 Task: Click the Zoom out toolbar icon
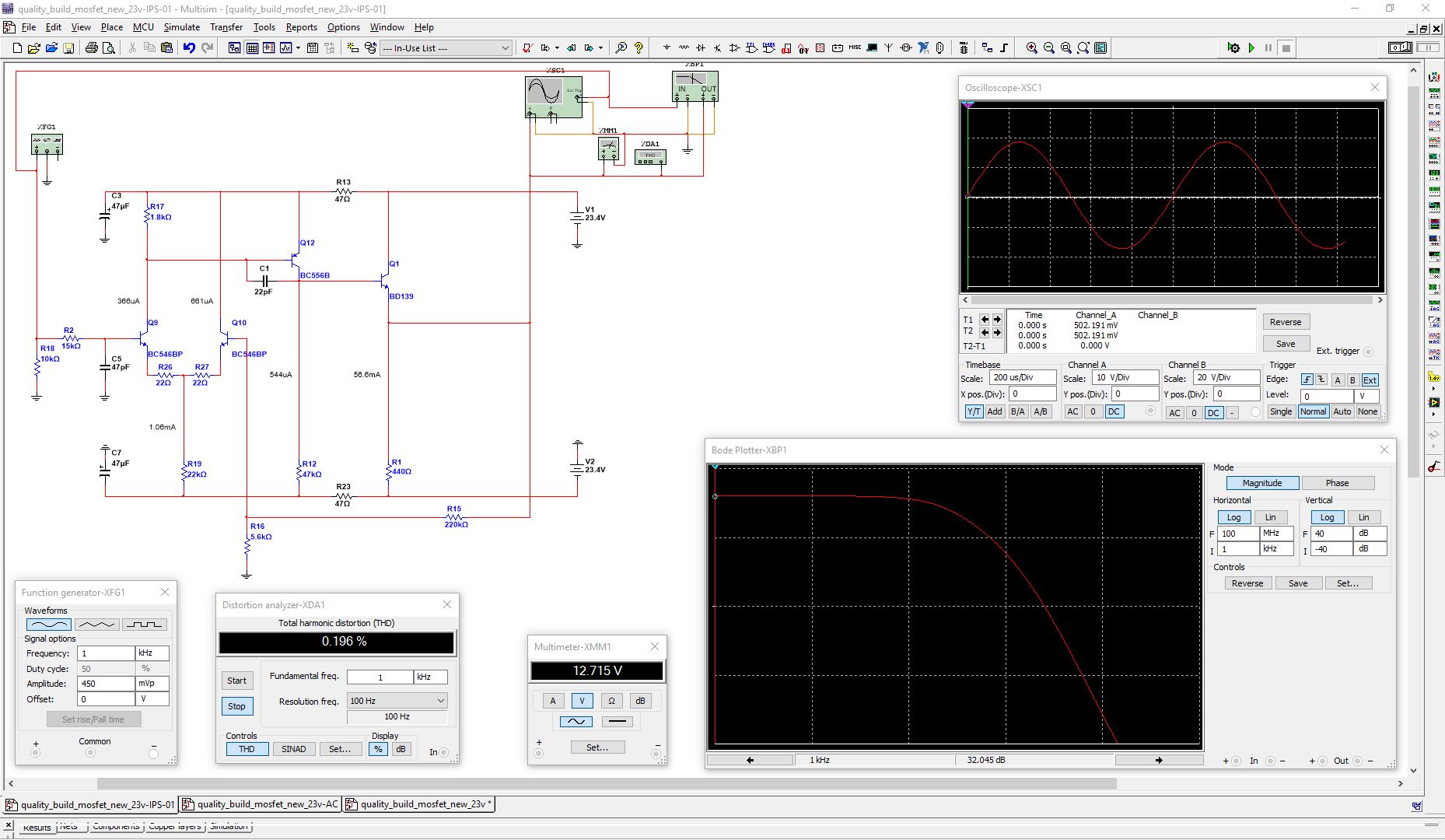click(x=1049, y=48)
